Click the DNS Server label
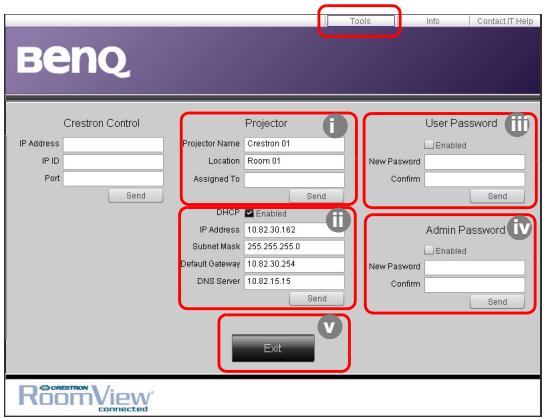545x418 pixels. click(x=219, y=281)
